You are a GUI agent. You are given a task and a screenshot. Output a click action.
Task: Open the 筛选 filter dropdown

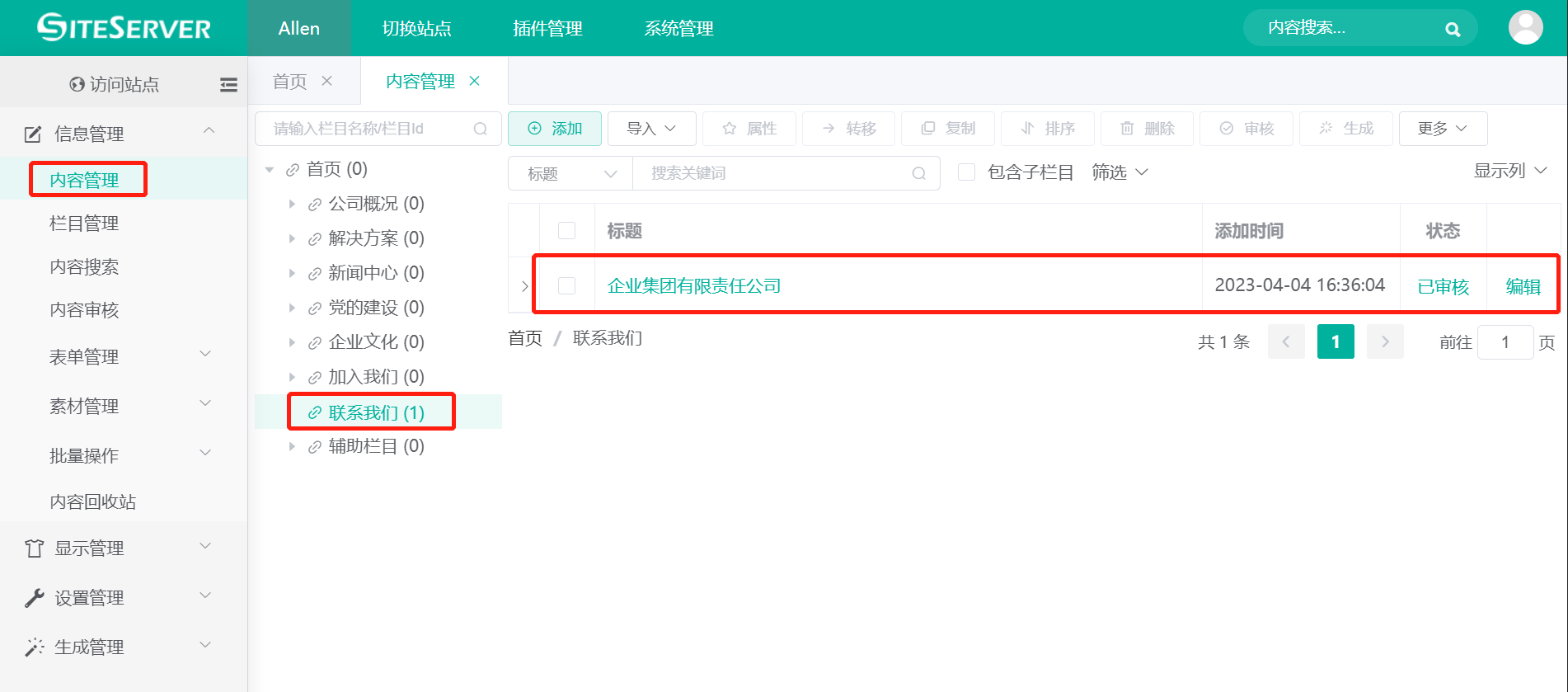point(1120,172)
